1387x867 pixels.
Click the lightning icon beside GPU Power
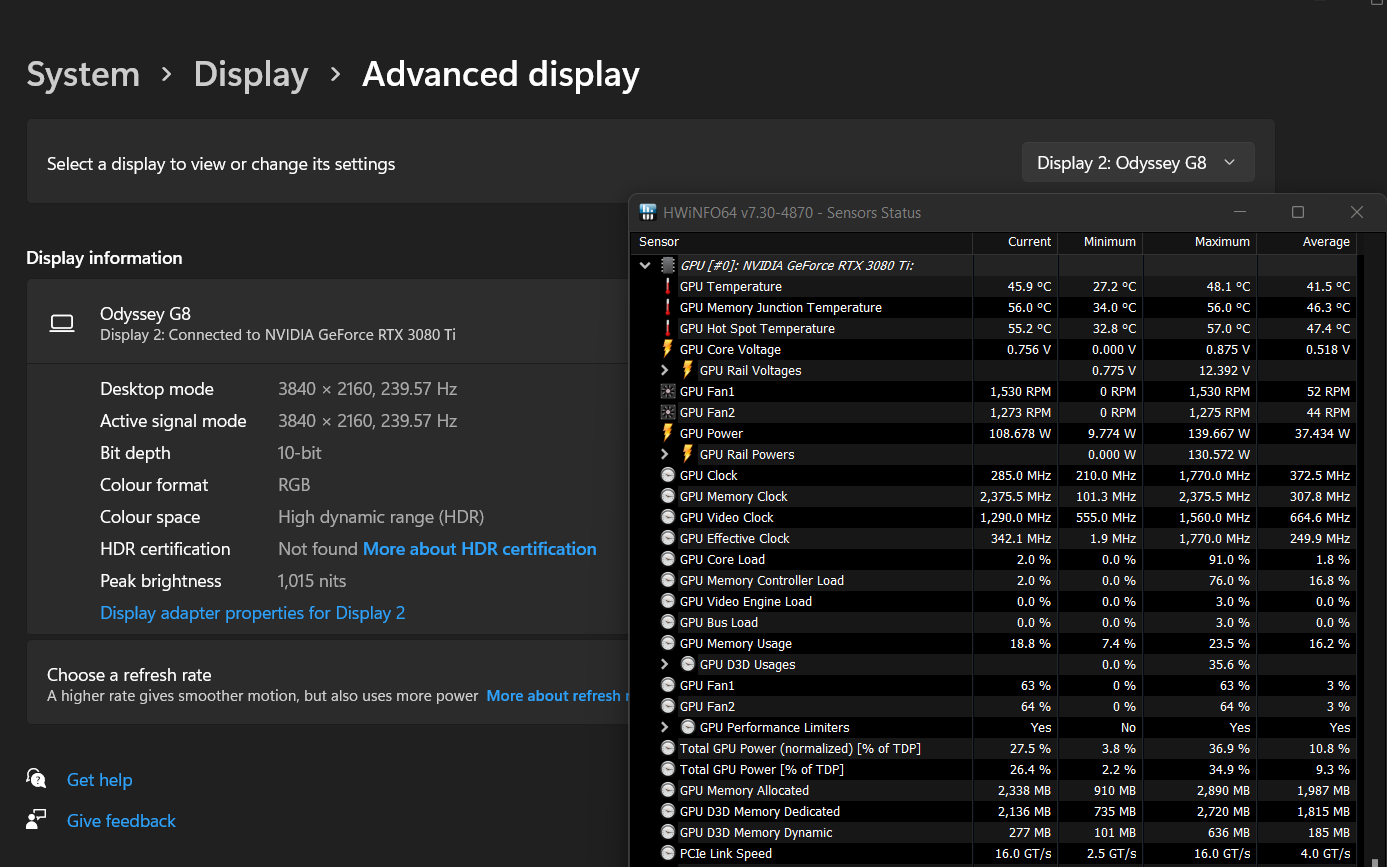coord(668,433)
